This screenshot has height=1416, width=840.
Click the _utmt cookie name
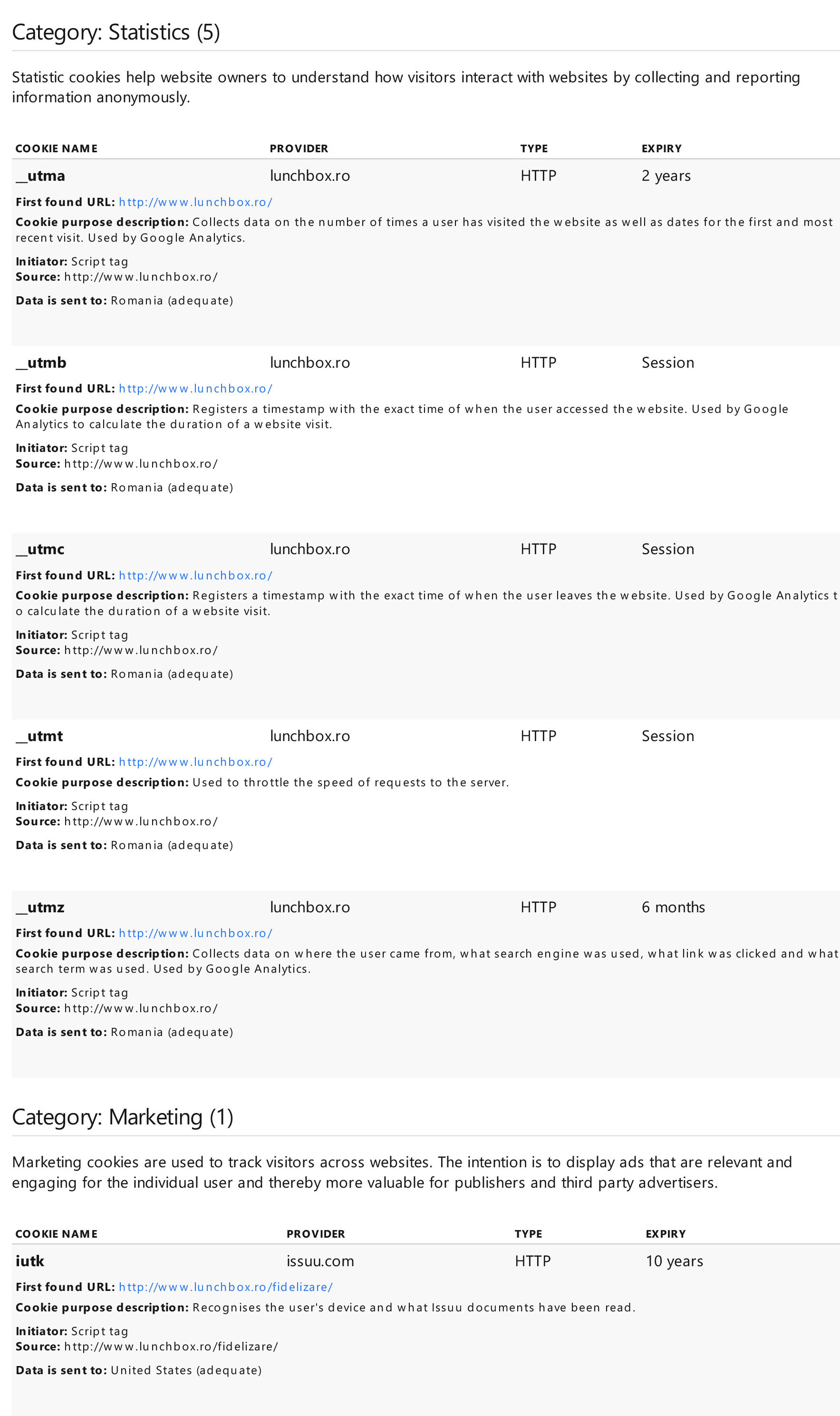pos(39,736)
